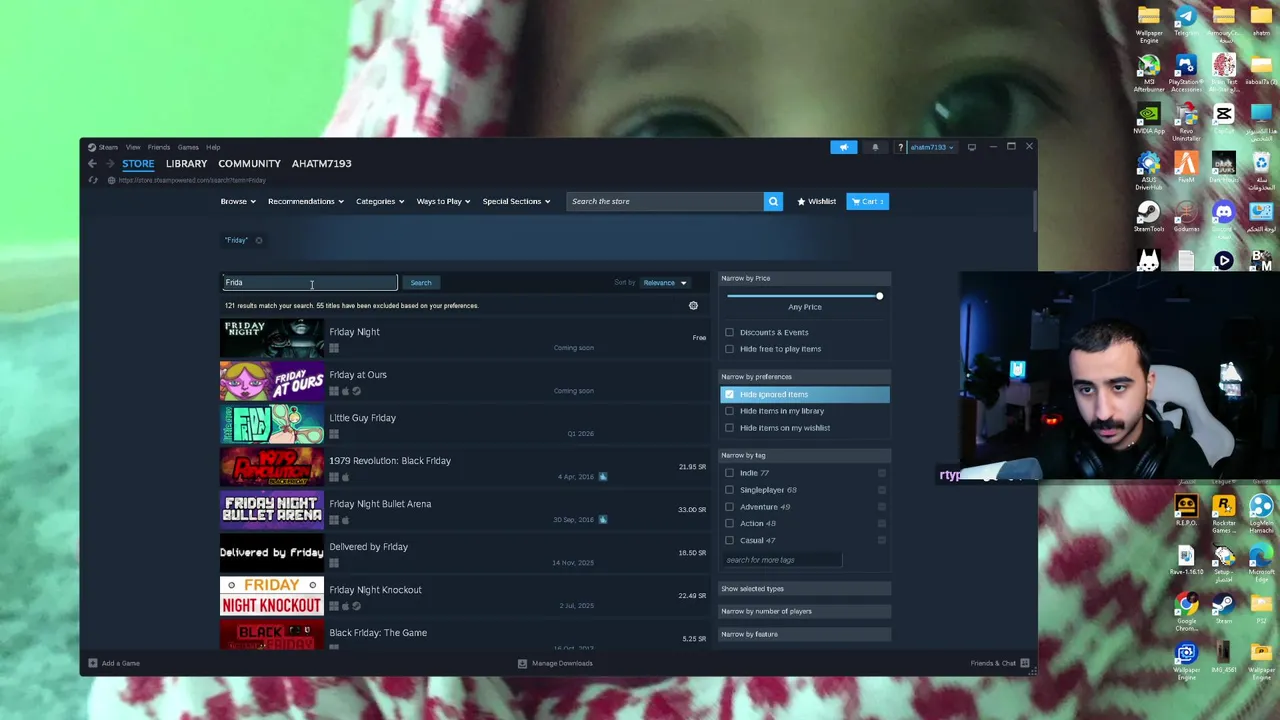Open the Recommendations dropdown
1280x720 pixels.
pos(305,201)
